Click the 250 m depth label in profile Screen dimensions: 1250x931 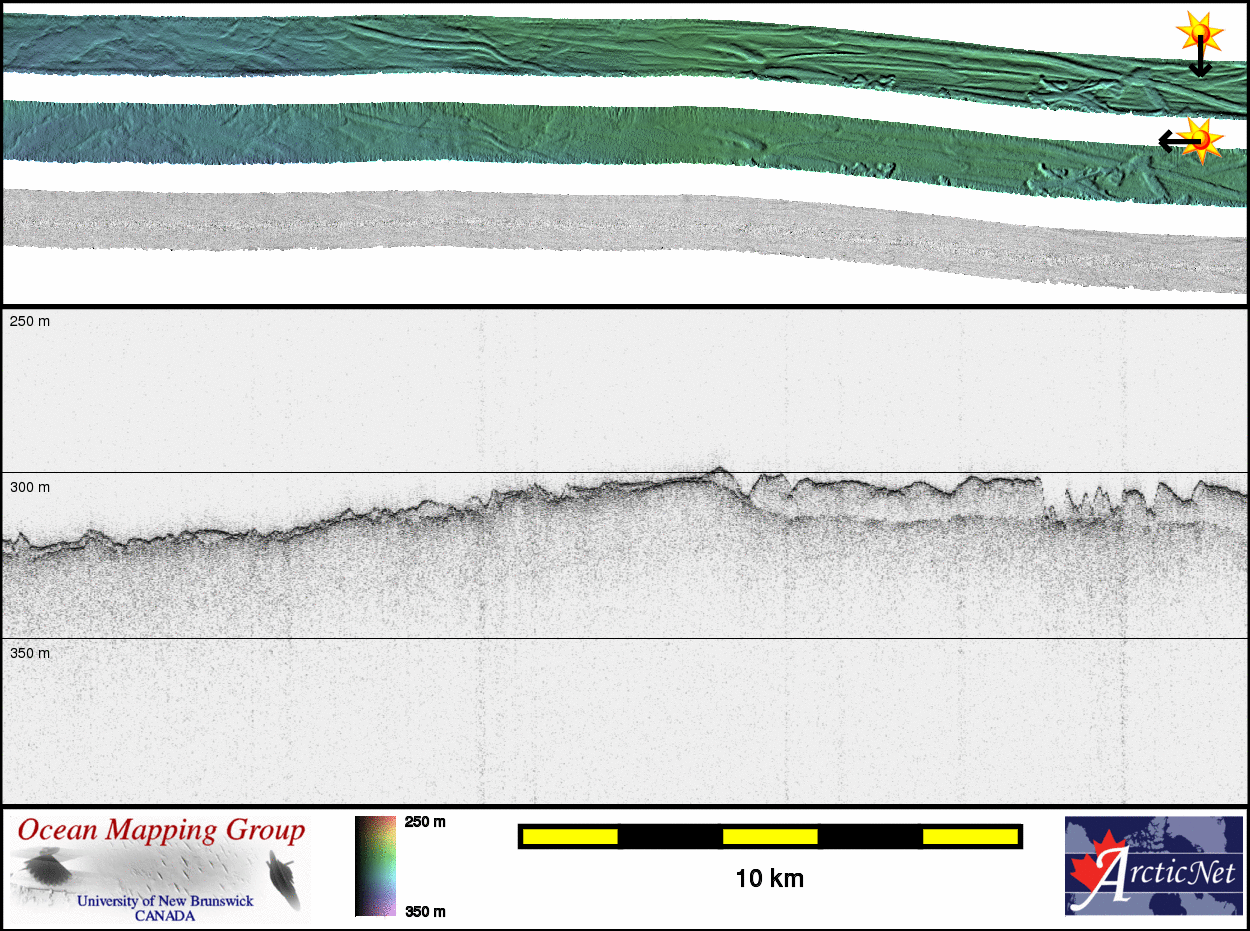click(30, 321)
